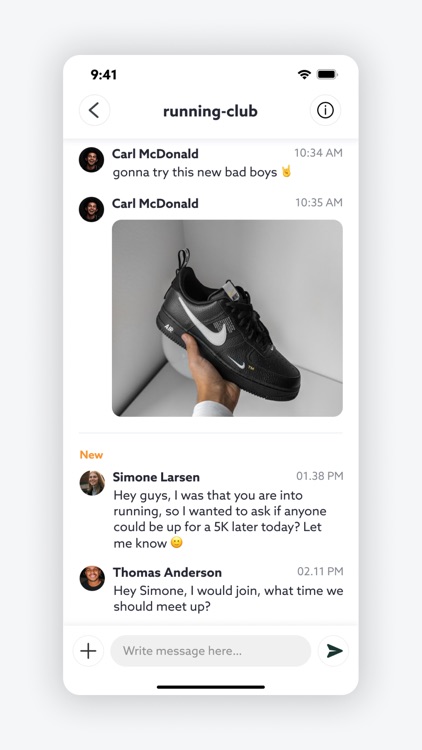Open the channel info icon

click(x=325, y=110)
